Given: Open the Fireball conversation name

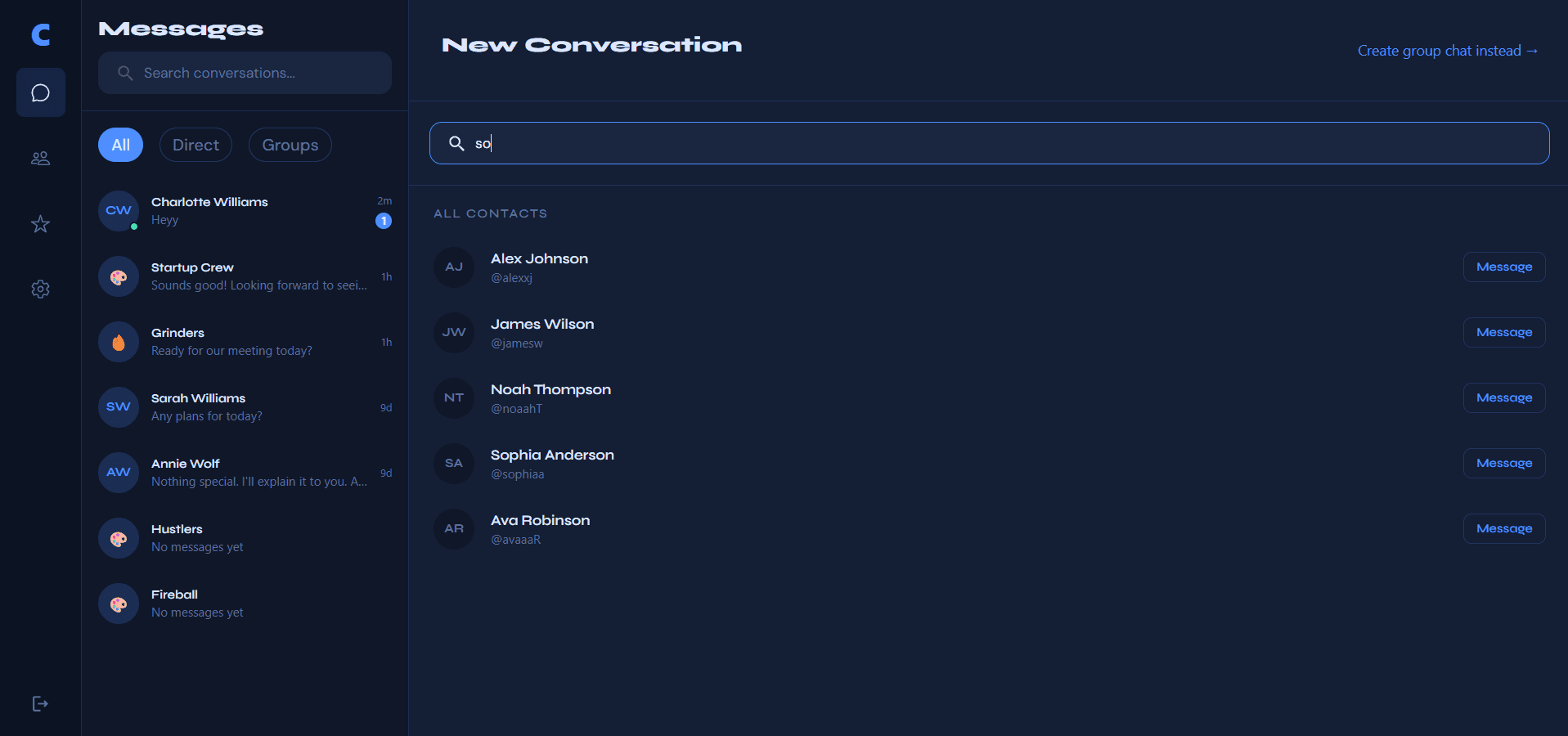Looking at the screenshot, I should [x=174, y=595].
